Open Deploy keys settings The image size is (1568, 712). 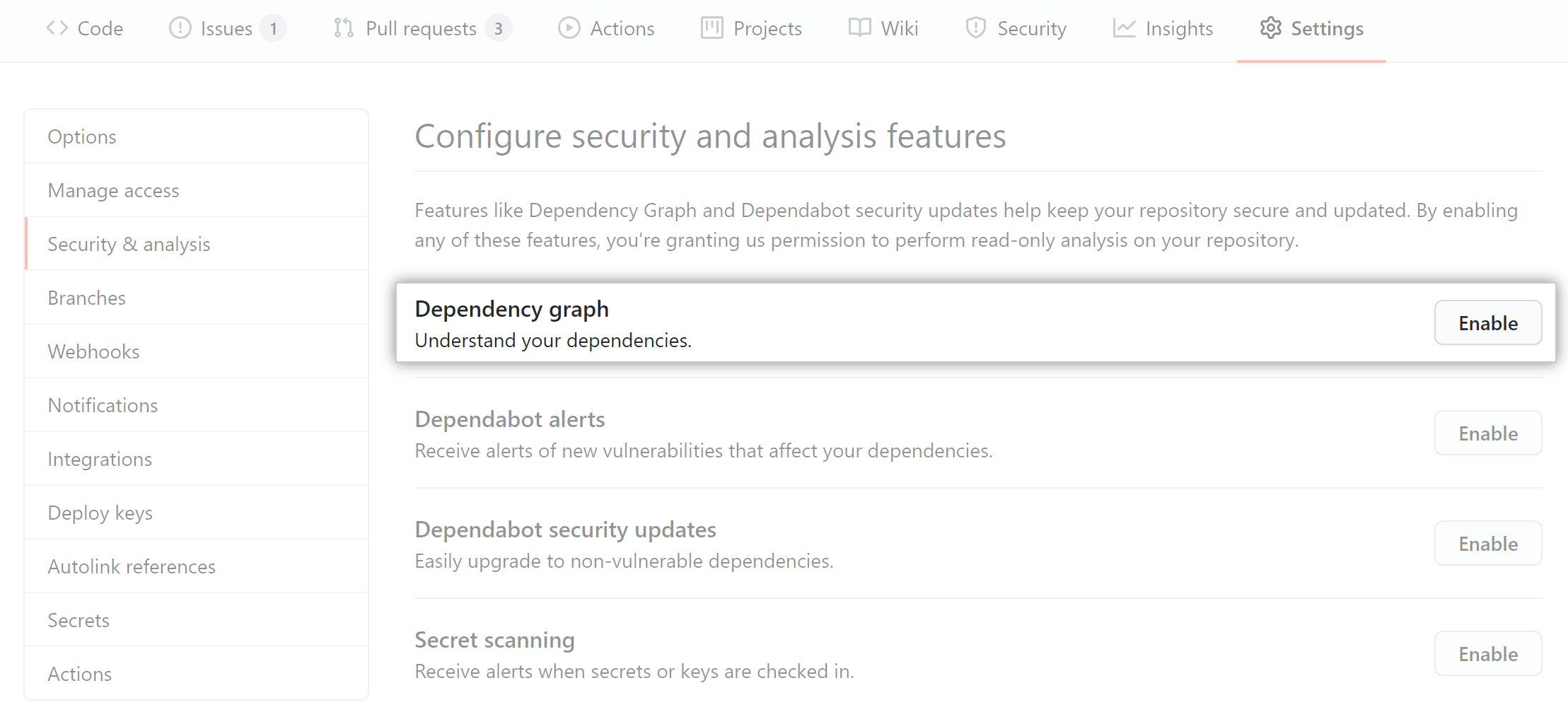pos(100,513)
